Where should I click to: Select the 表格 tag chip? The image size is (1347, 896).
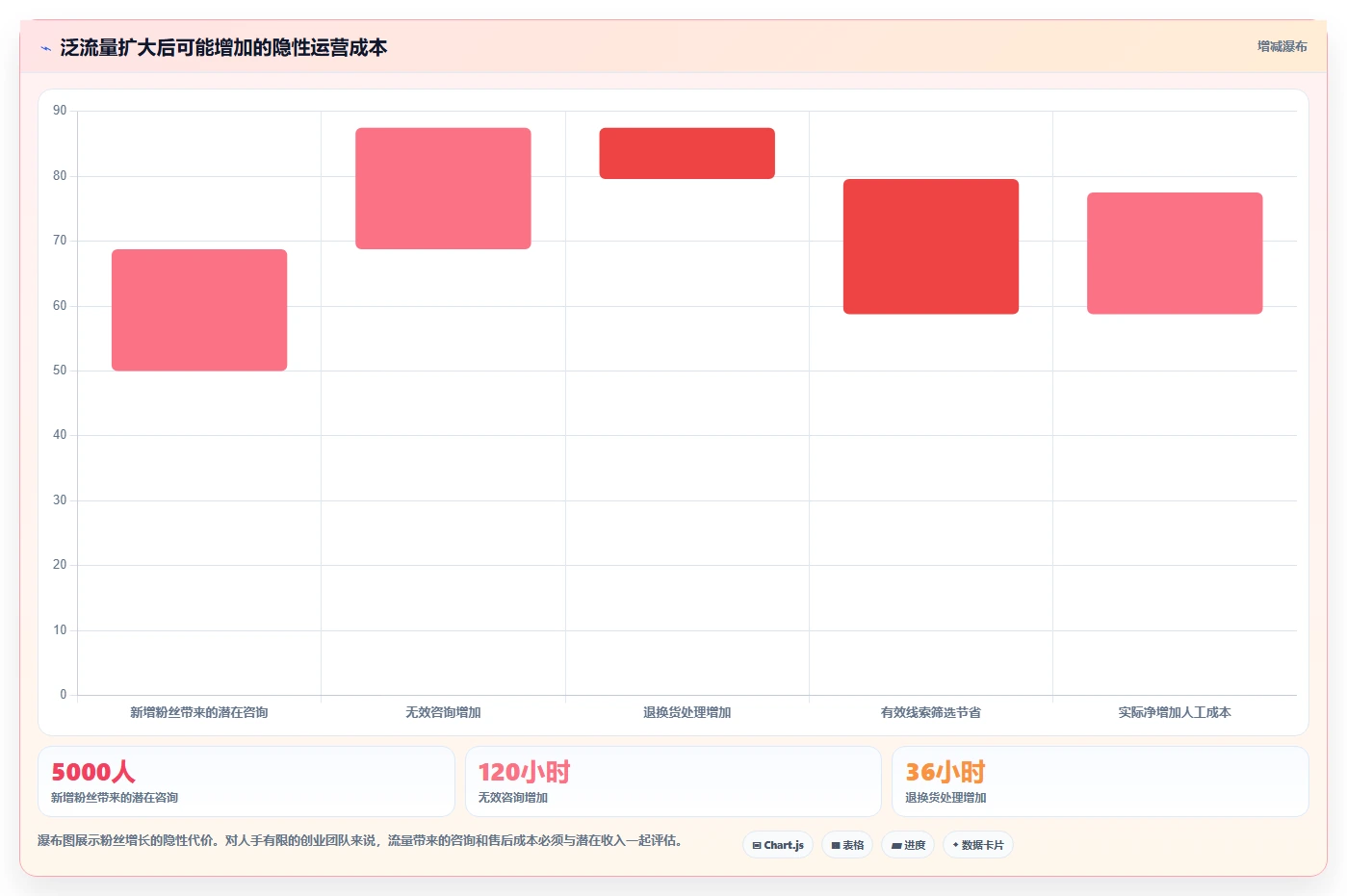coord(847,845)
